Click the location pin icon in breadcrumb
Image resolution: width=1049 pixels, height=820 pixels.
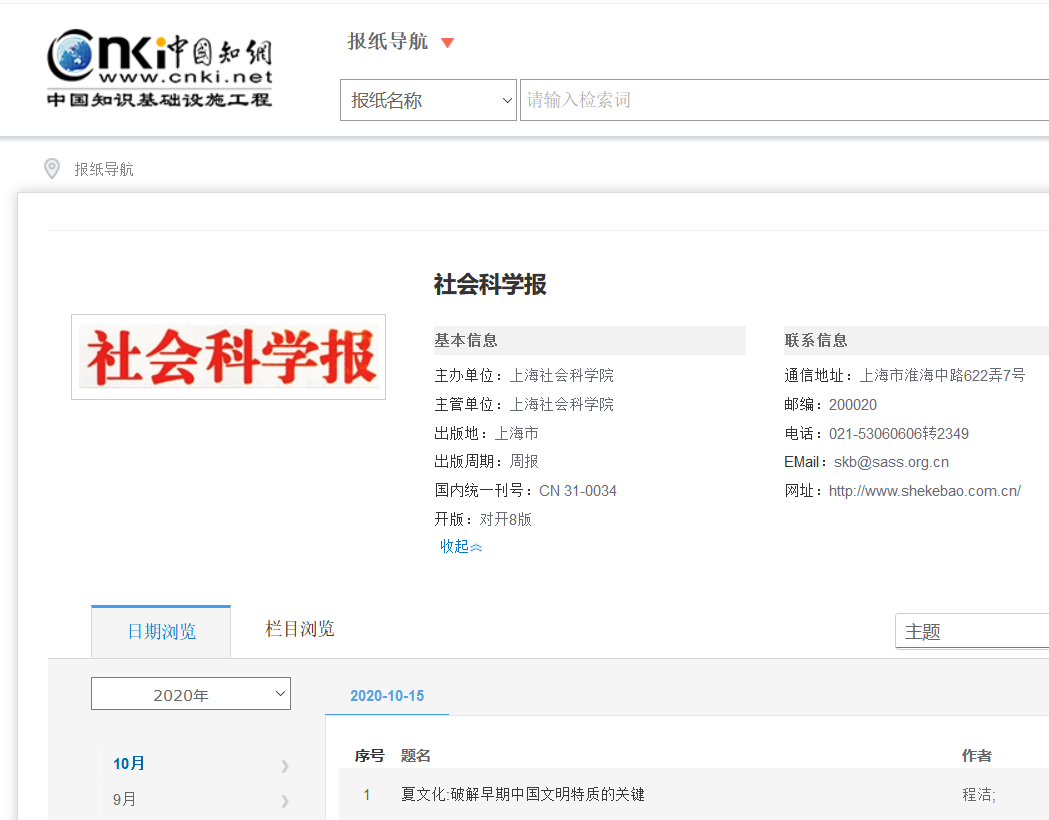[x=52, y=169]
